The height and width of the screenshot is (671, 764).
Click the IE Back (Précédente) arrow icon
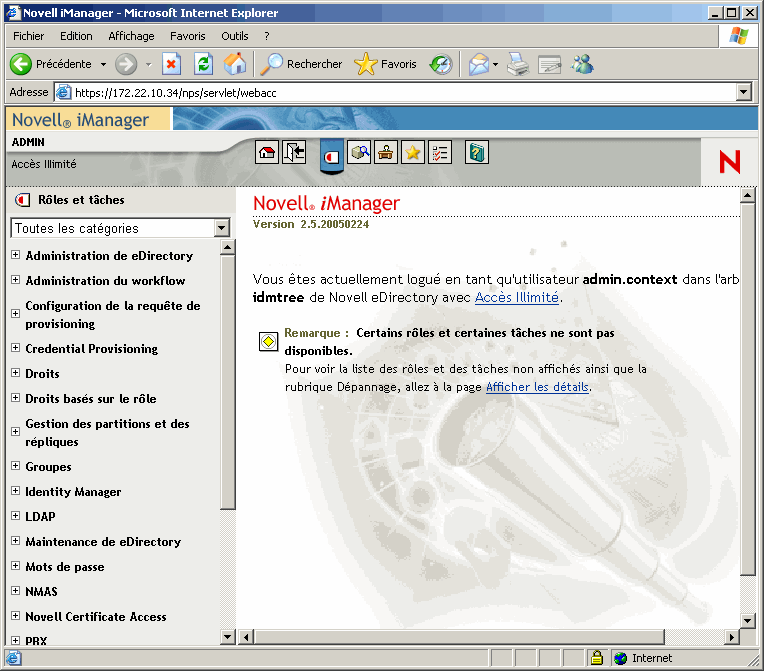[x=21, y=64]
